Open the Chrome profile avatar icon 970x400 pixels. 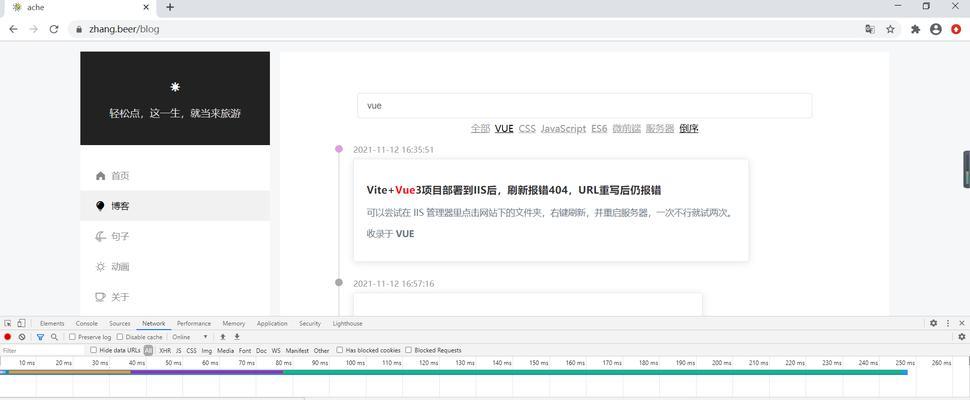tap(935, 29)
